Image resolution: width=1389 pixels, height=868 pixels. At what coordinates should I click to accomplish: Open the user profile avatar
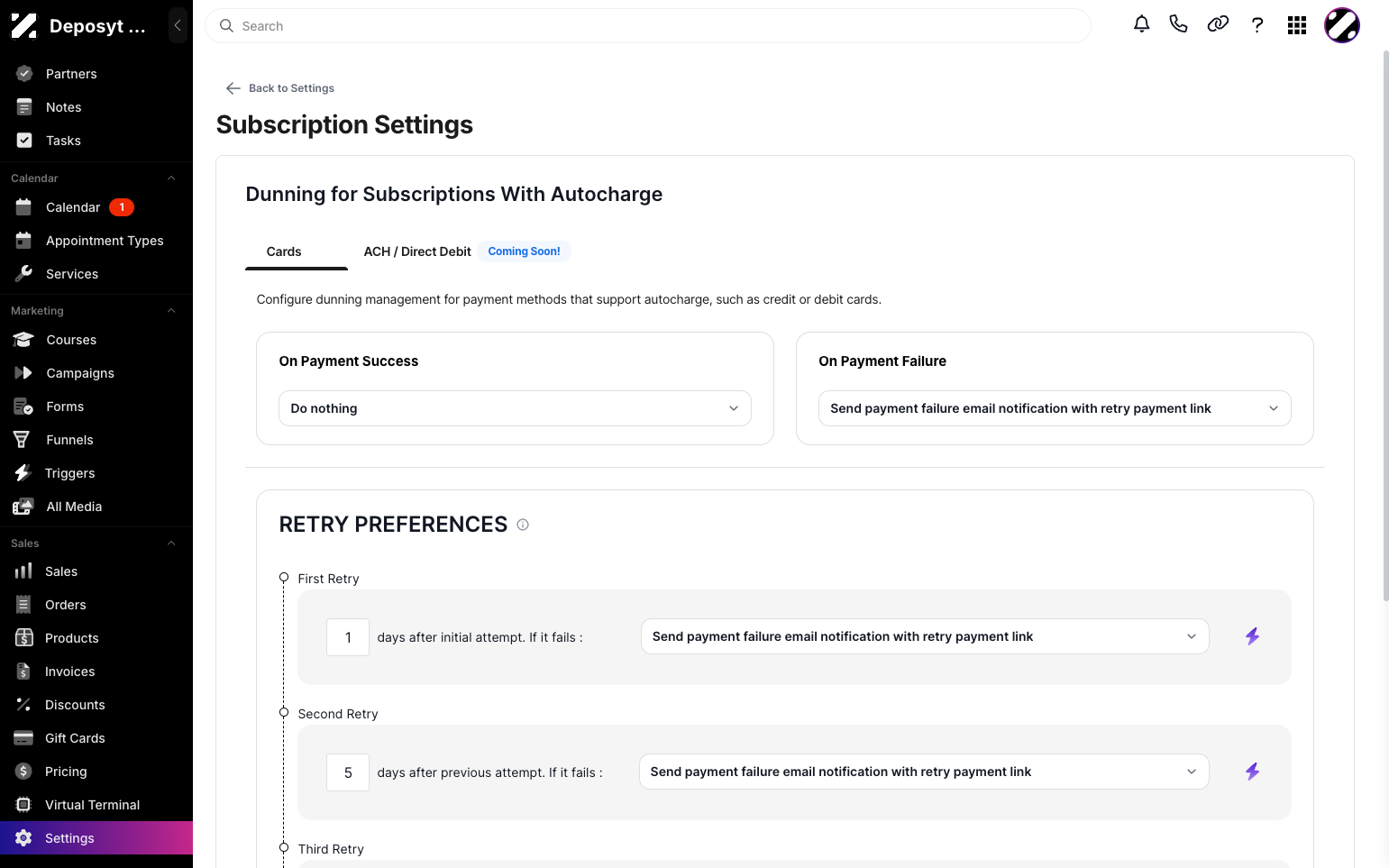pos(1341,25)
